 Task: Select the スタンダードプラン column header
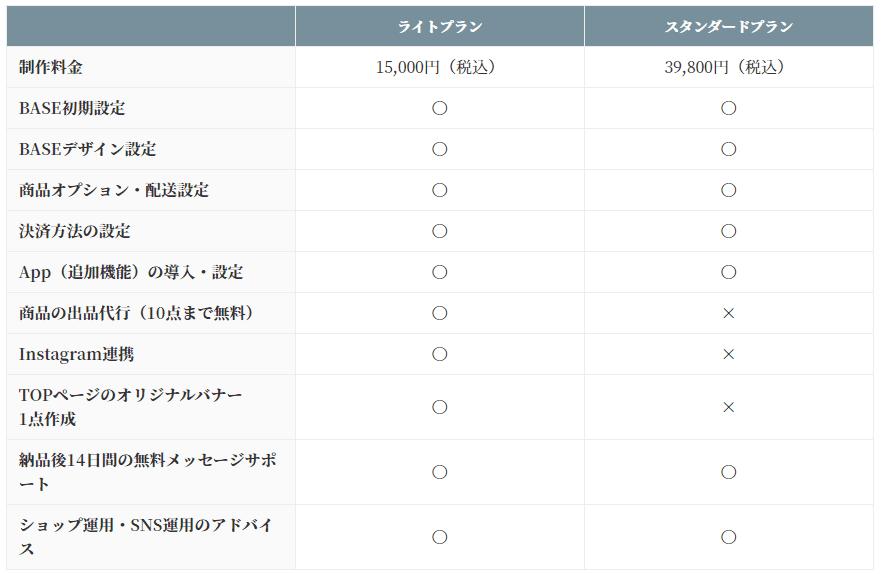pyautogui.click(x=728, y=27)
